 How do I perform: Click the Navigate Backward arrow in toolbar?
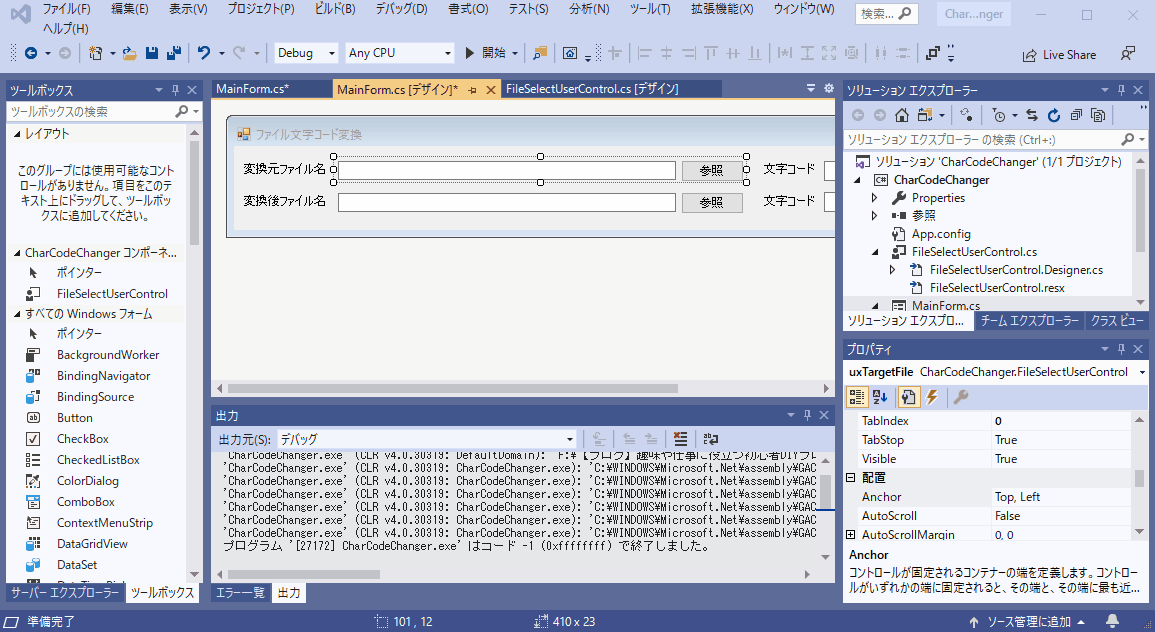31,53
